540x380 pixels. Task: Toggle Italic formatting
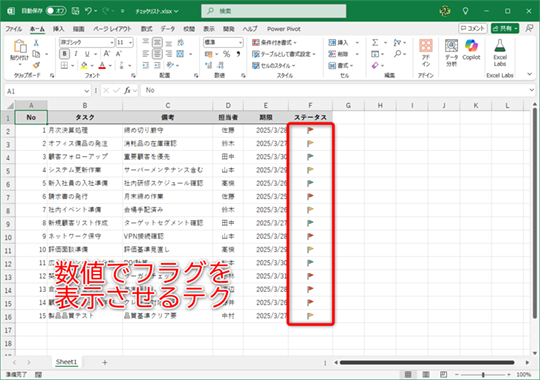pos(76,54)
